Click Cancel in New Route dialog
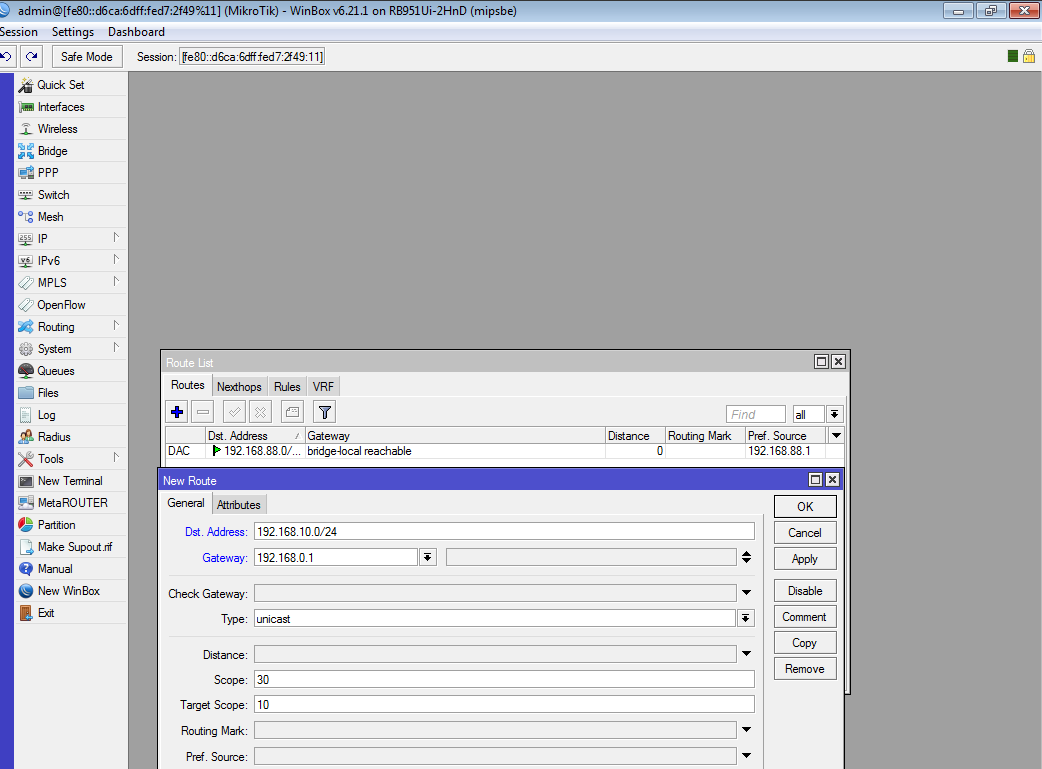This screenshot has width=1042, height=769. [x=805, y=533]
